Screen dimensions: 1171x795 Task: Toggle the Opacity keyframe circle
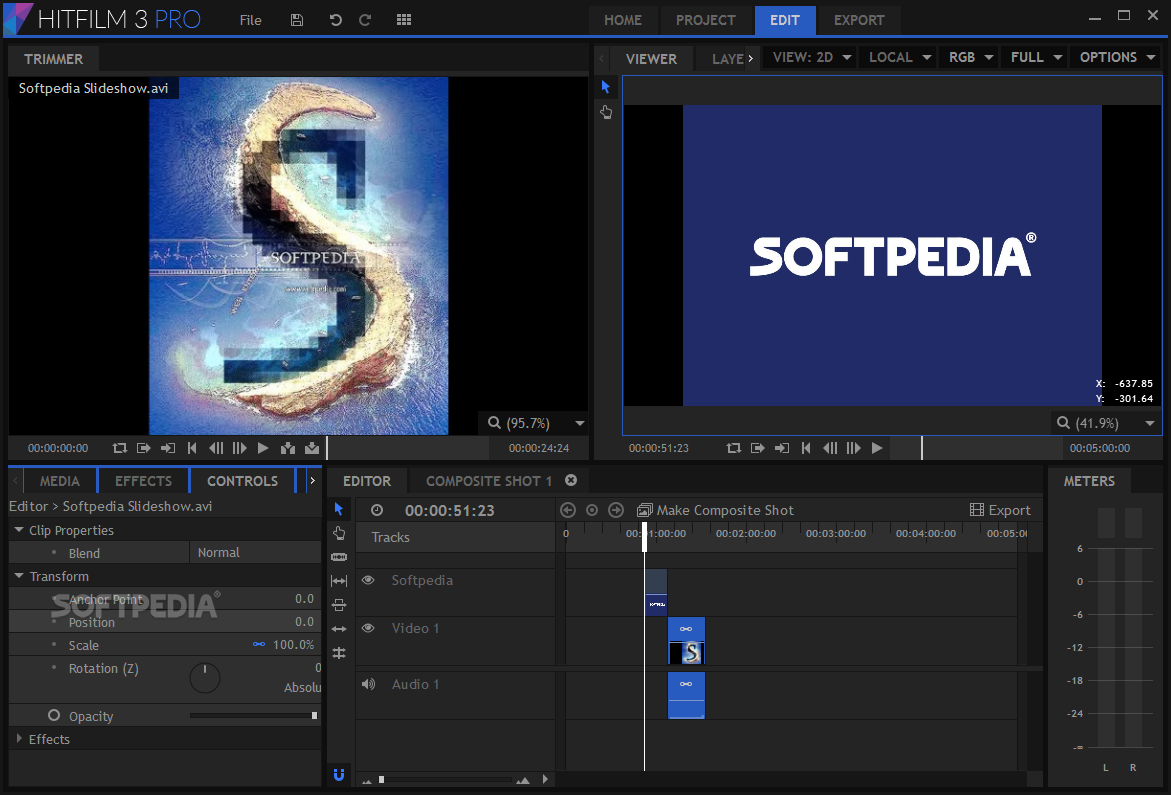point(54,715)
